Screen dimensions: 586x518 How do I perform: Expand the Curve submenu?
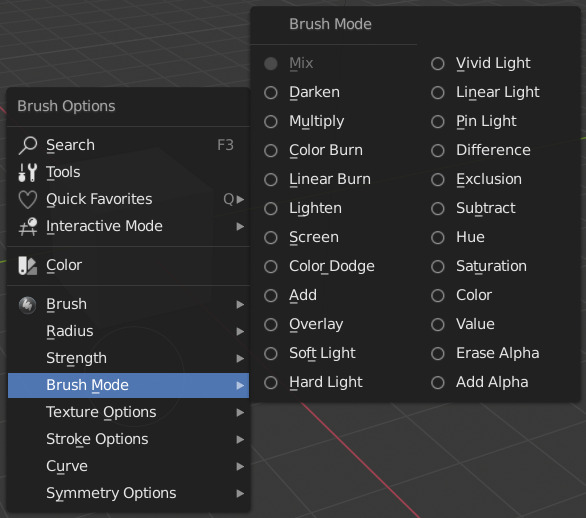(128, 466)
